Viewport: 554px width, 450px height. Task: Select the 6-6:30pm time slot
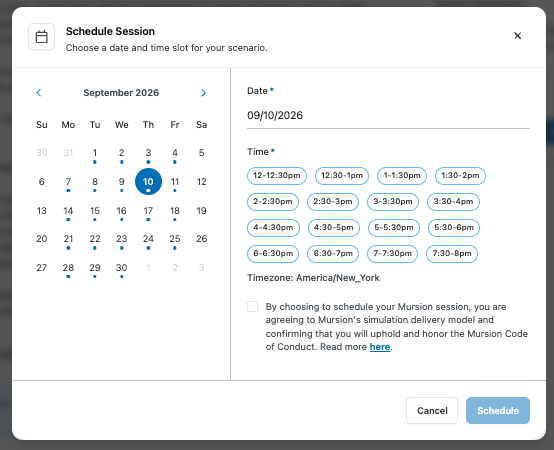[273, 254]
